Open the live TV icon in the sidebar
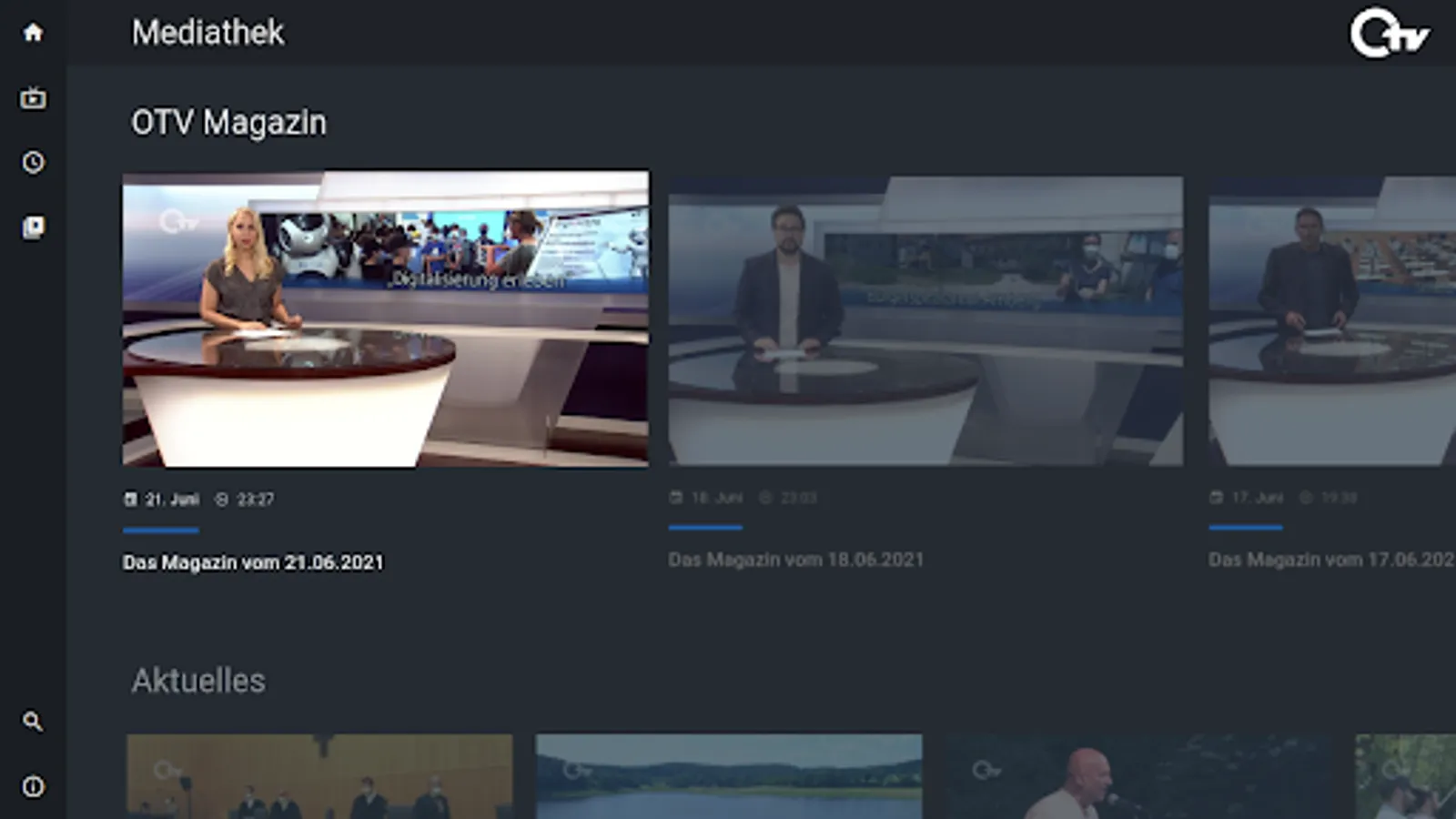Screen dimensions: 1456x819 tap(33, 97)
